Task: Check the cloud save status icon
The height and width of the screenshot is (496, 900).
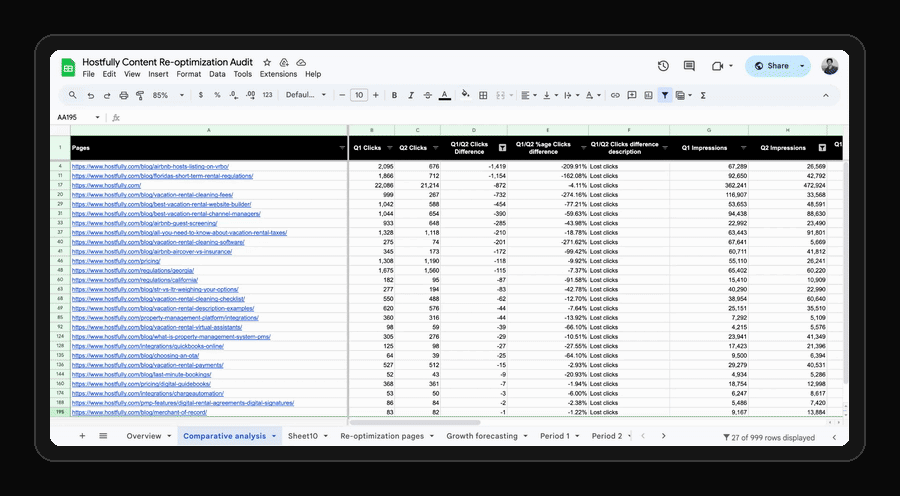Action: pyautogui.click(x=301, y=62)
